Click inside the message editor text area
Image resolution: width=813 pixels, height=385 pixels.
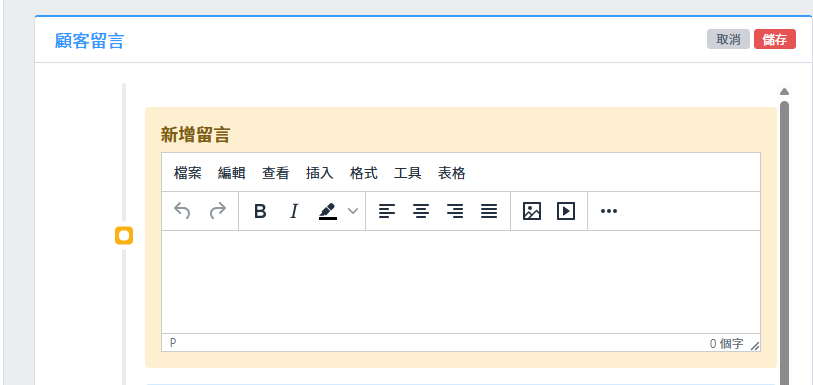[461, 282]
